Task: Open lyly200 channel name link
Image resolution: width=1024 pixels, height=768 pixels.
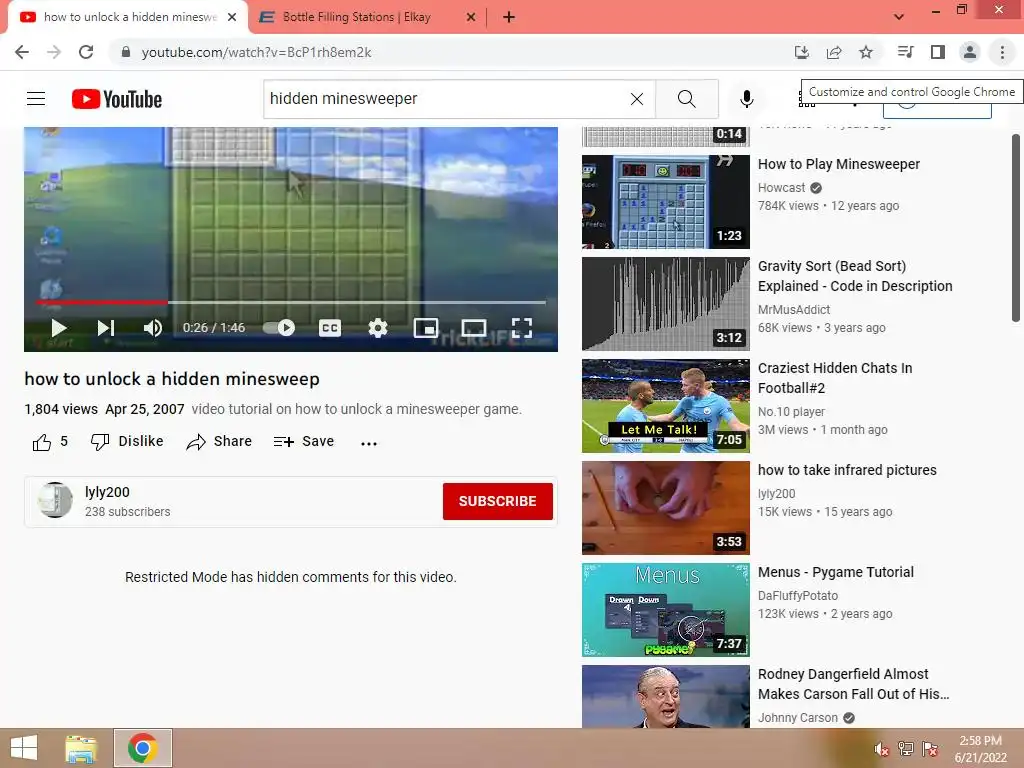Action: pos(107,492)
